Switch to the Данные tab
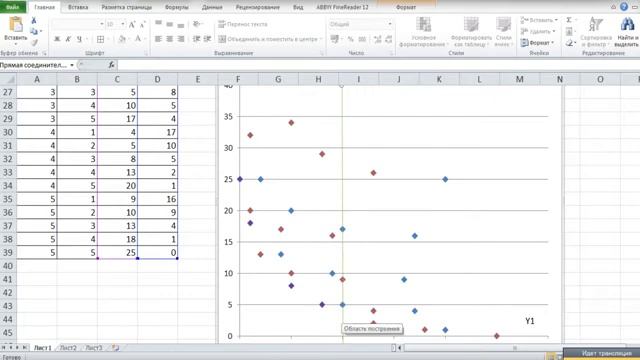 [x=212, y=7]
